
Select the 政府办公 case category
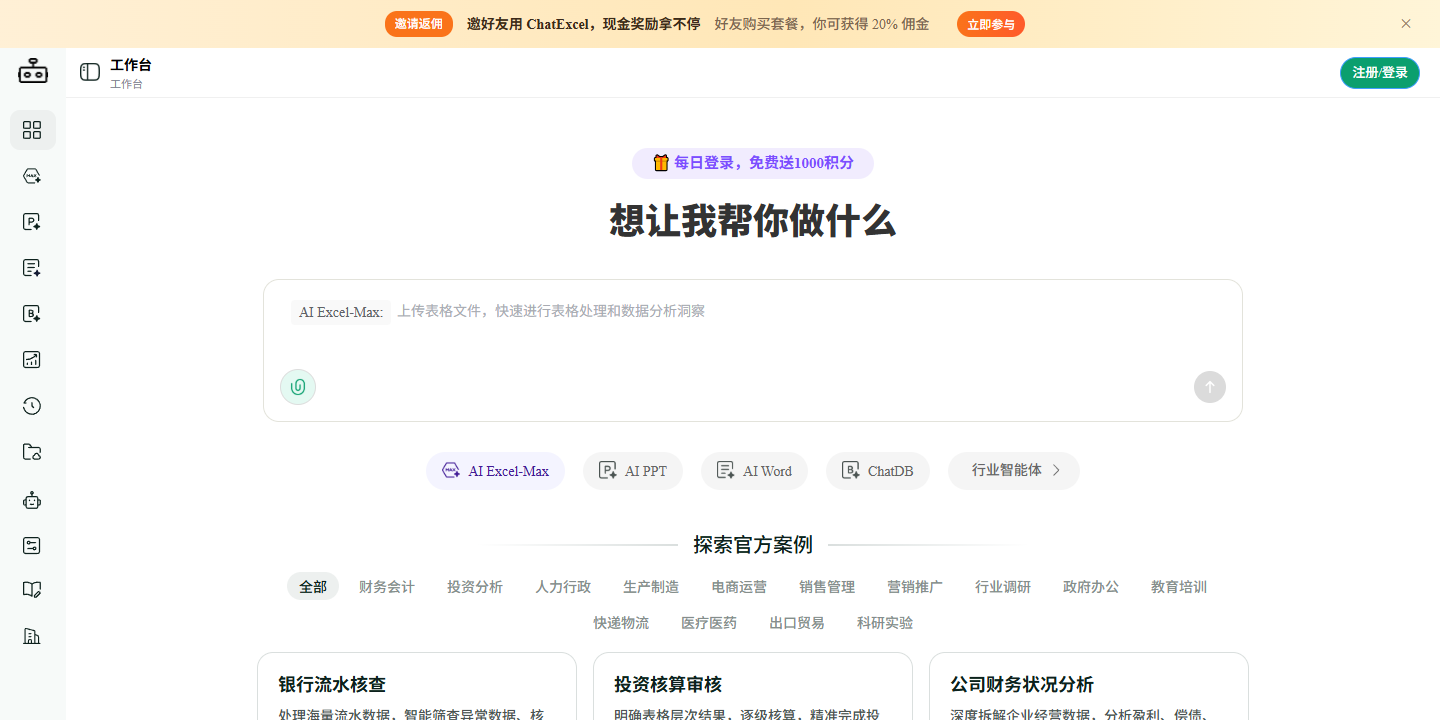1091,587
